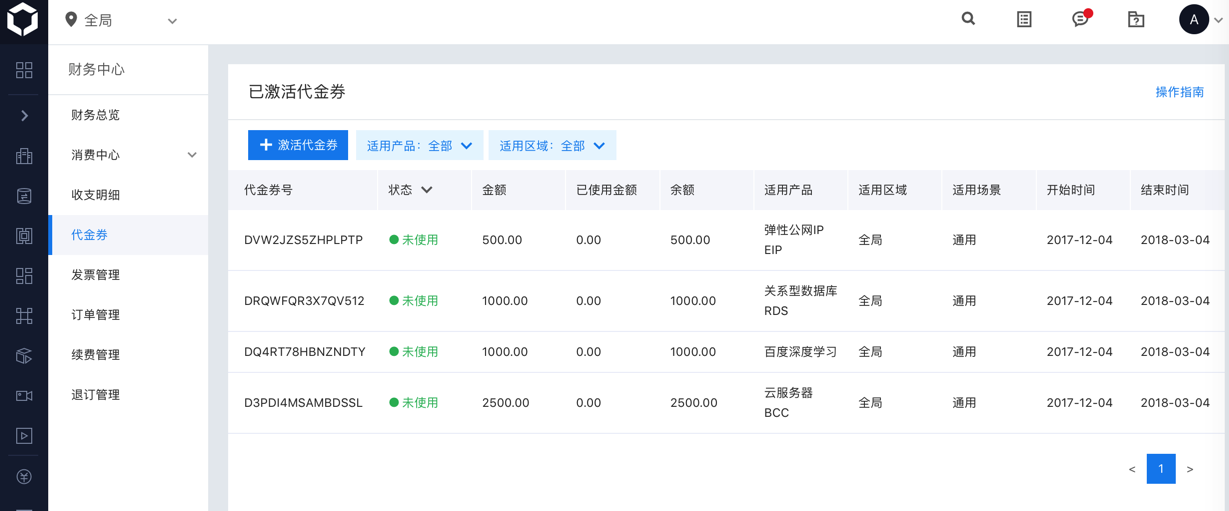Expand the left sidebar with arrow
Image resolution: width=1229 pixels, height=511 pixels.
24,116
